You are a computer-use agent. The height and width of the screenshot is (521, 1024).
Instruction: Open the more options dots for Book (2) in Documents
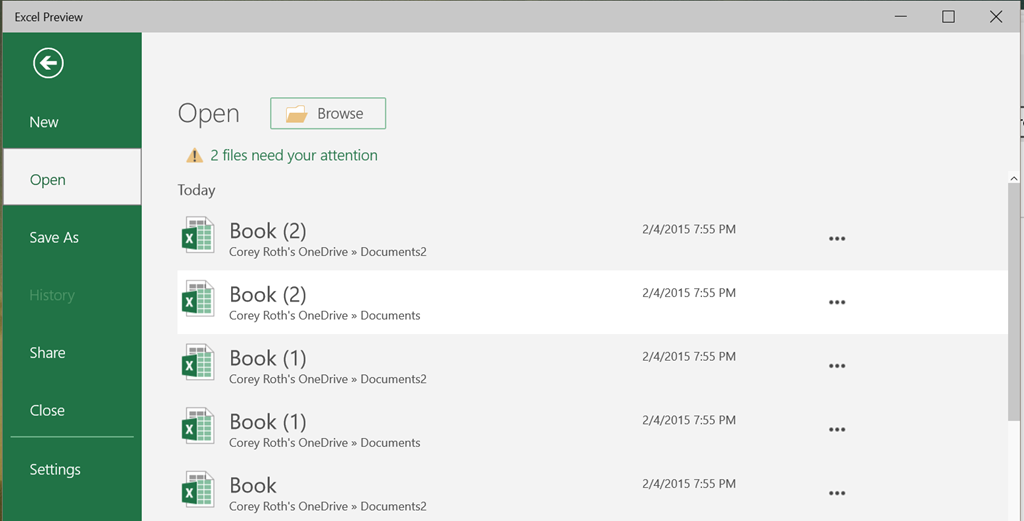[837, 302]
